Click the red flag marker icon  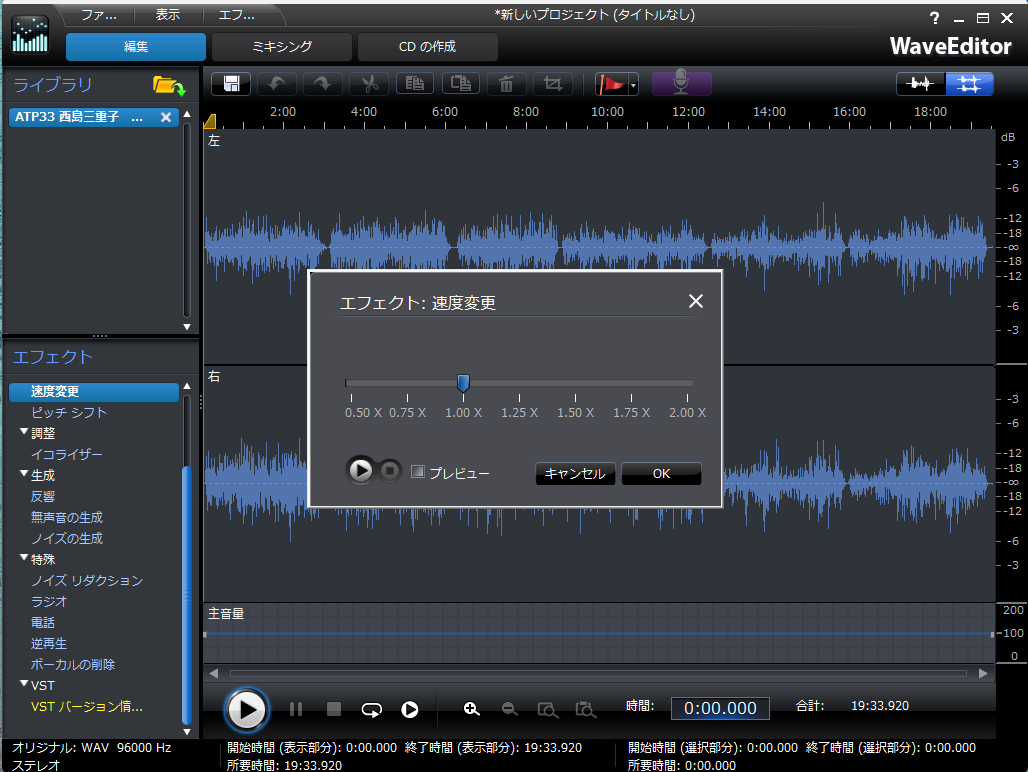tap(610, 84)
